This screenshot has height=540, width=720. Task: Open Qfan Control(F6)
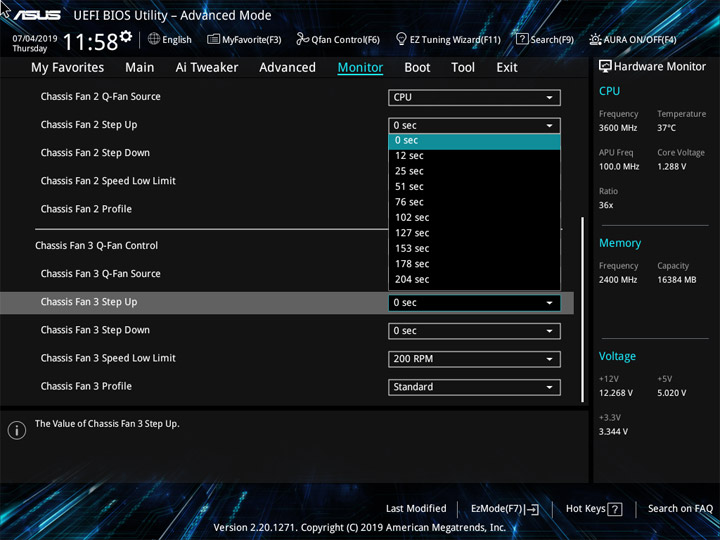point(338,39)
